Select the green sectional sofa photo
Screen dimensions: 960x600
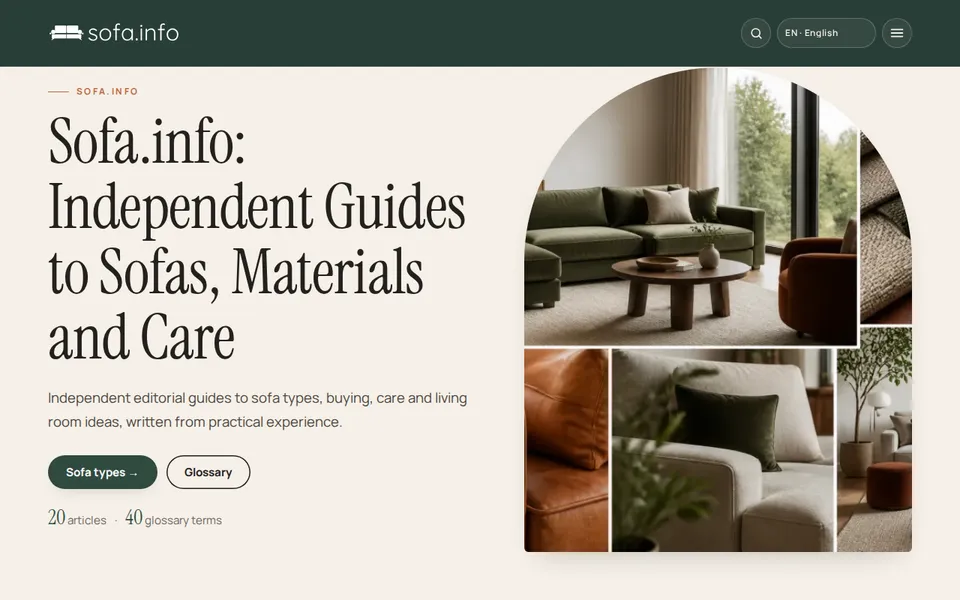(x=691, y=208)
